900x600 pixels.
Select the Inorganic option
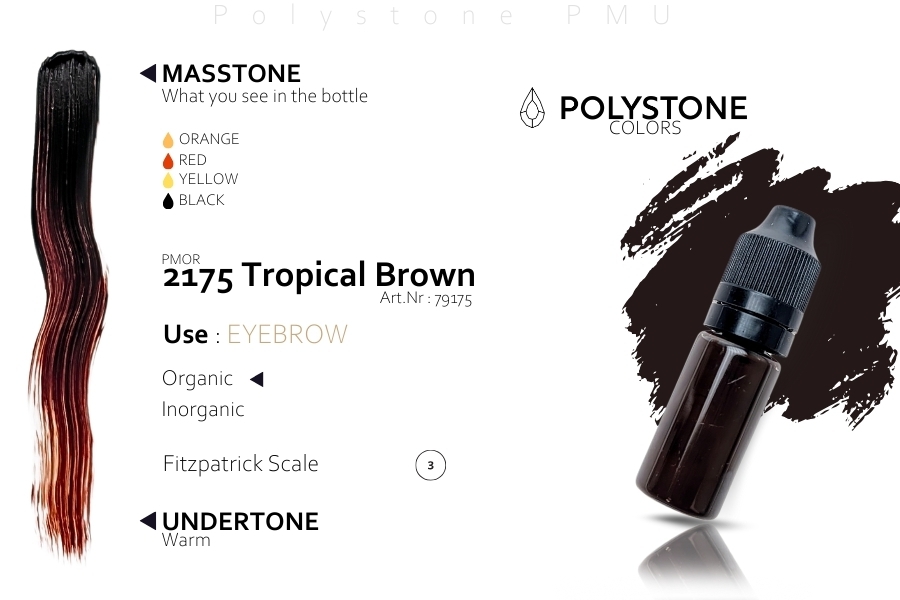pos(203,409)
